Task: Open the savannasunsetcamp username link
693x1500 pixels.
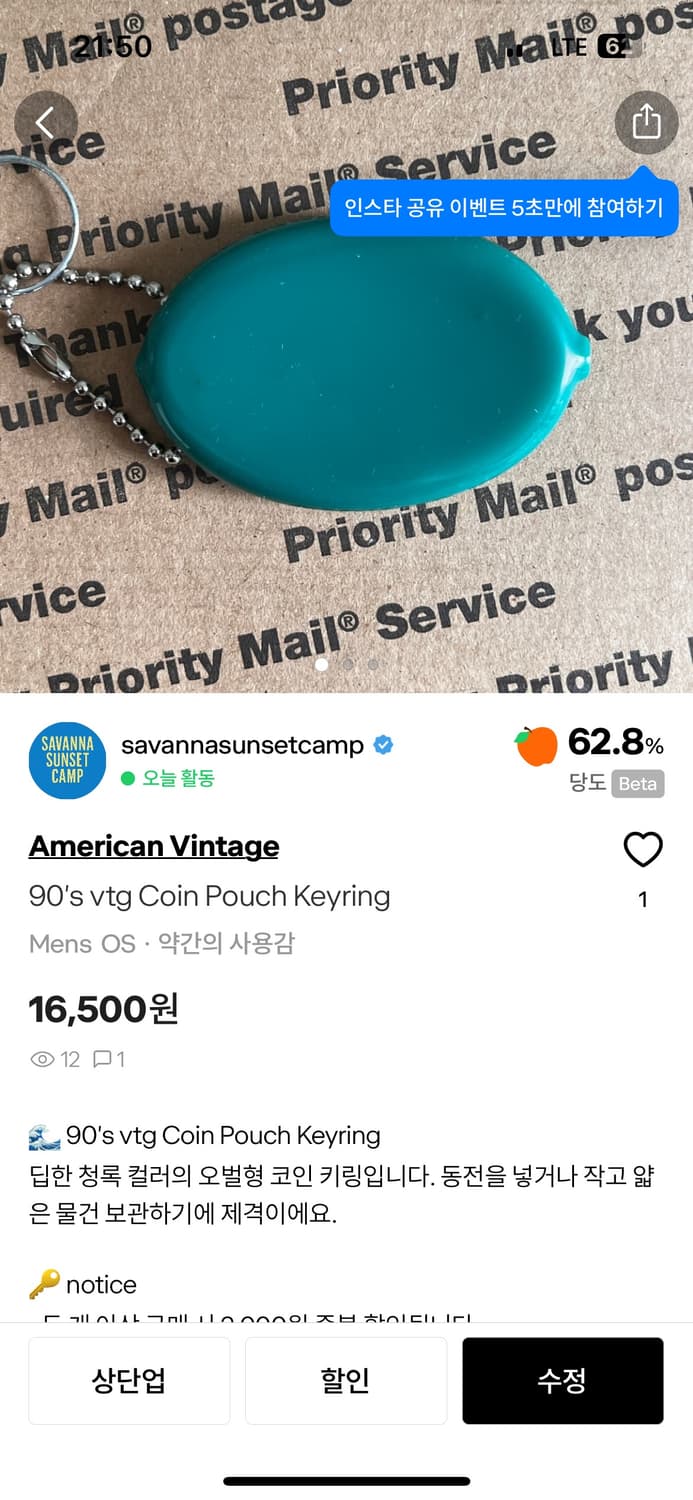Action: [242, 745]
